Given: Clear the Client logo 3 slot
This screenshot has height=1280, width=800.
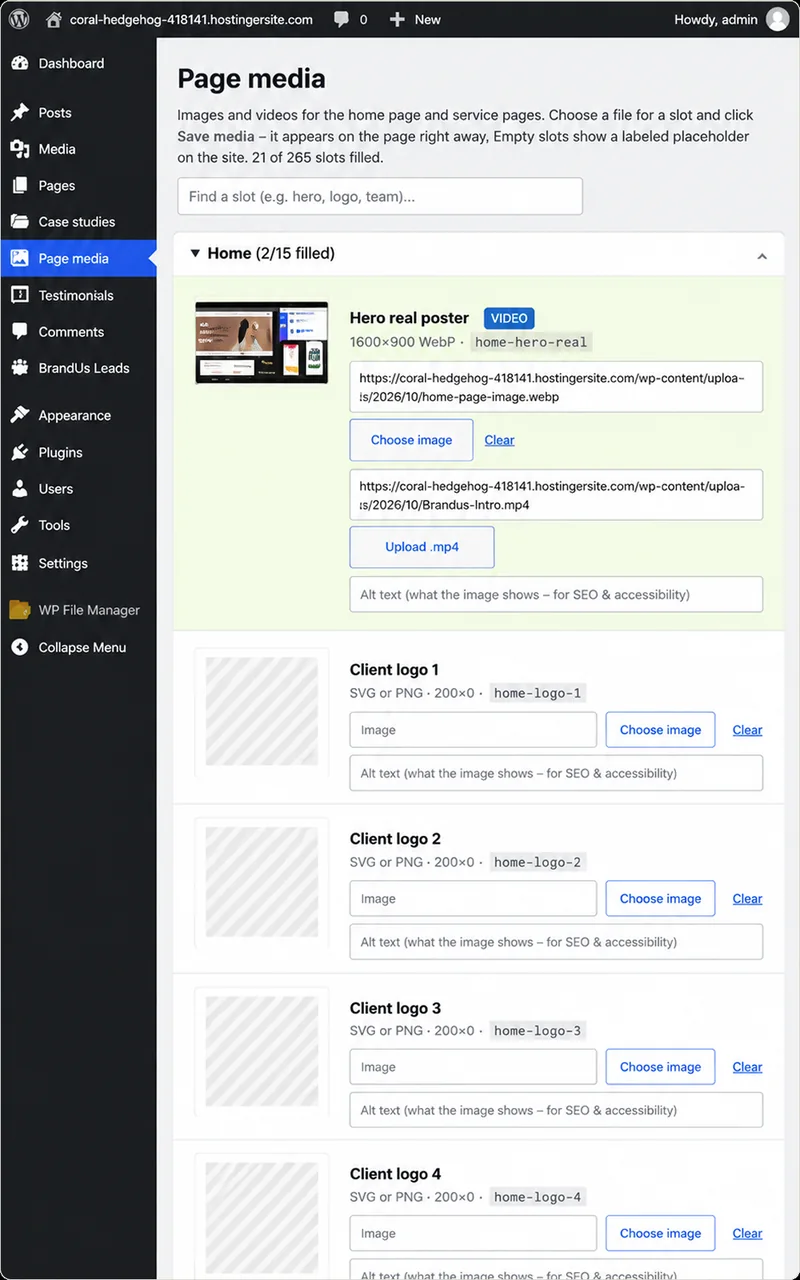Looking at the screenshot, I should pos(747,1067).
